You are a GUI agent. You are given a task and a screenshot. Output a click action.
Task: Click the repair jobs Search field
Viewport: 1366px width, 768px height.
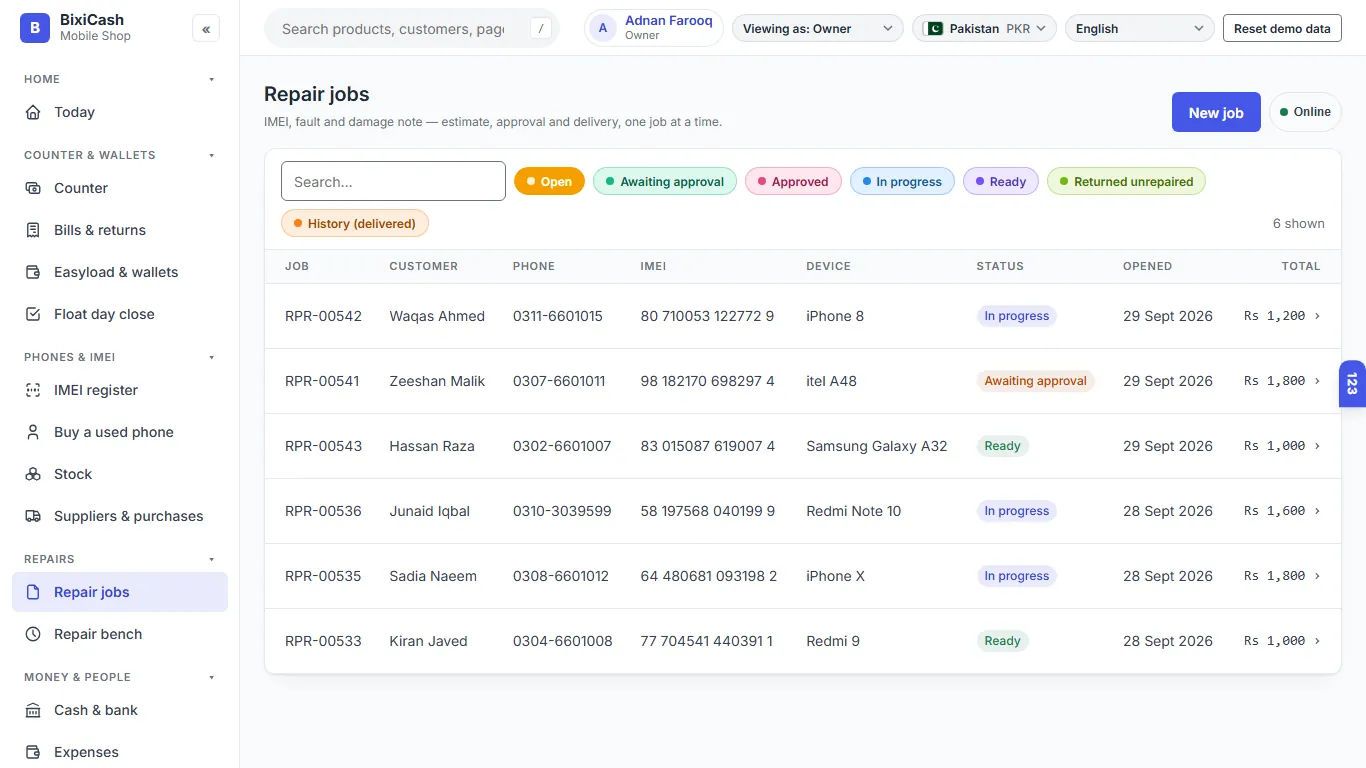[x=393, y=181]
